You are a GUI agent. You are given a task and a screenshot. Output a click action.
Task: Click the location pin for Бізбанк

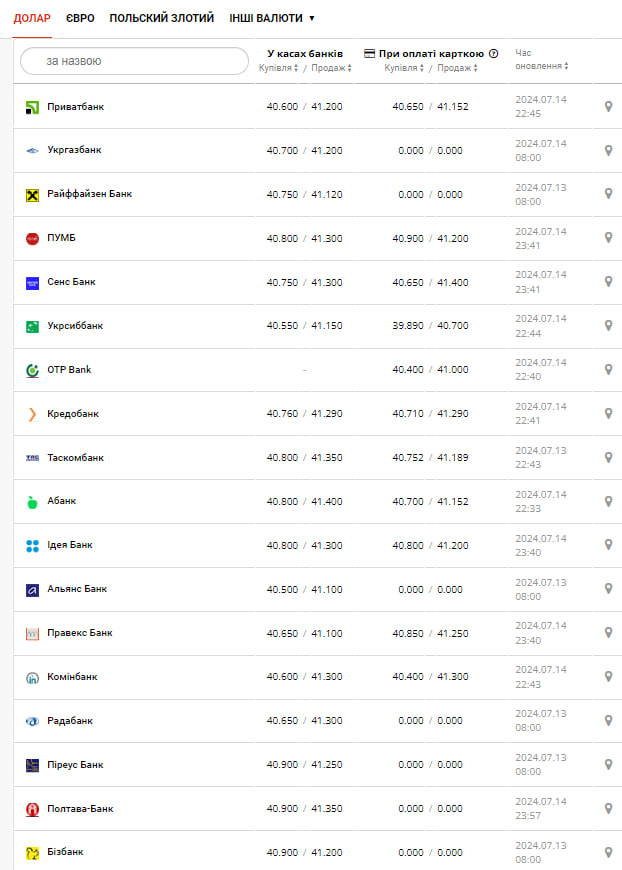[x=608, y=853]
